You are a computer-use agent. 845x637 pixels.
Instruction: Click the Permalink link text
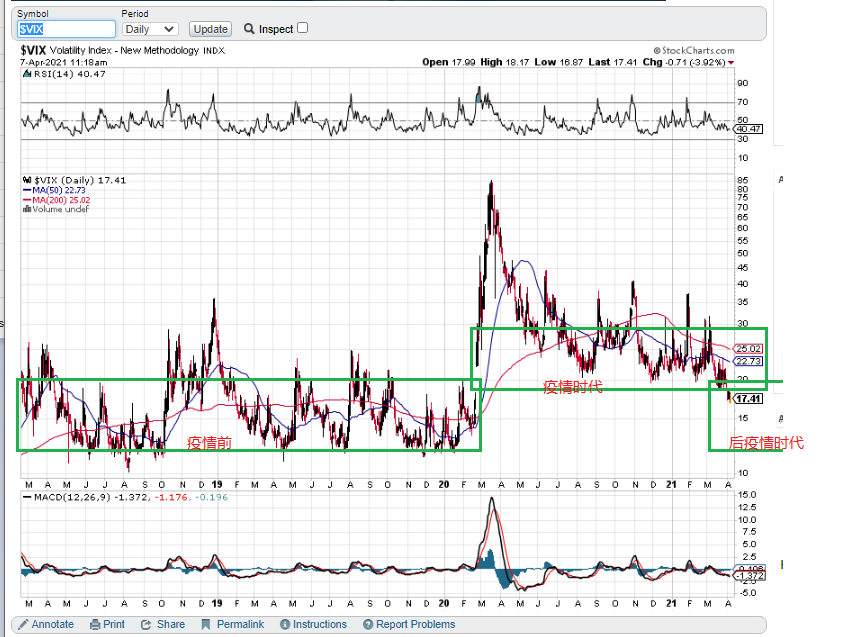click(240, 624)
